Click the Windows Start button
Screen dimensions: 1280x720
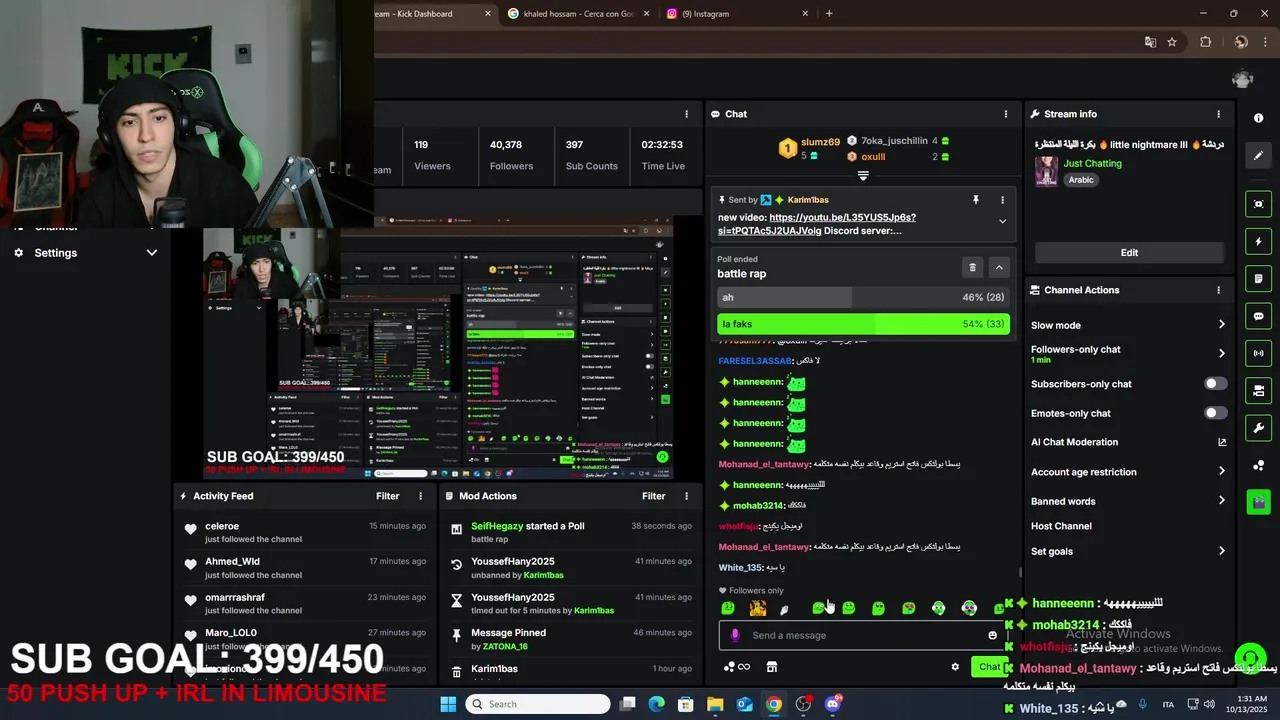click(448, 704)
